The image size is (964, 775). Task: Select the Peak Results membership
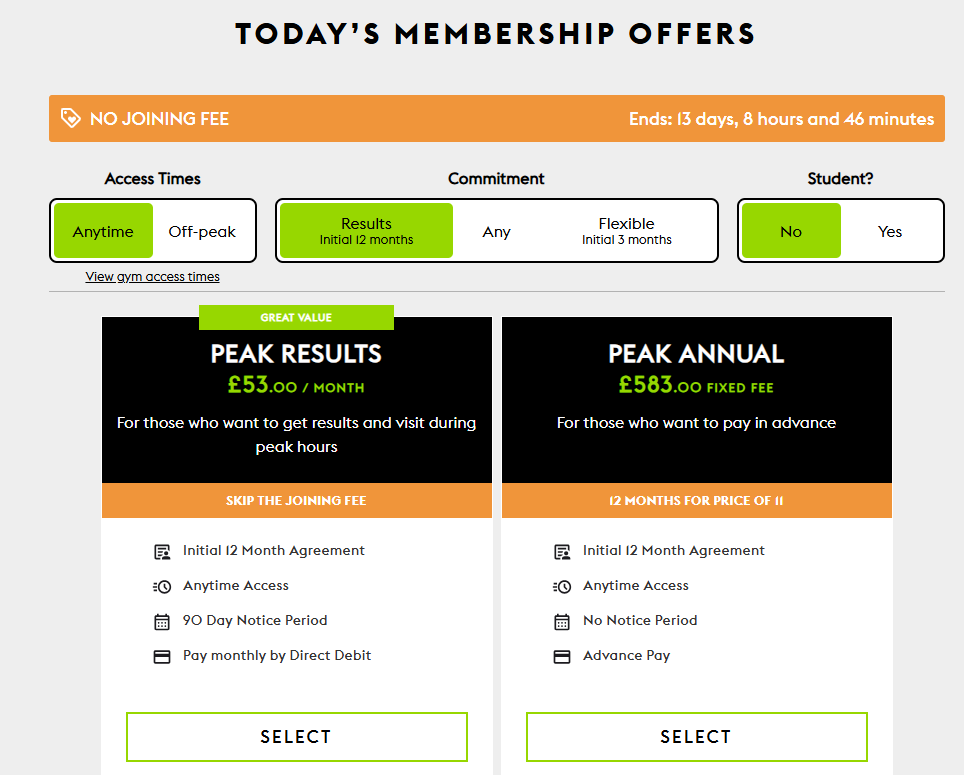coord(296,736)
